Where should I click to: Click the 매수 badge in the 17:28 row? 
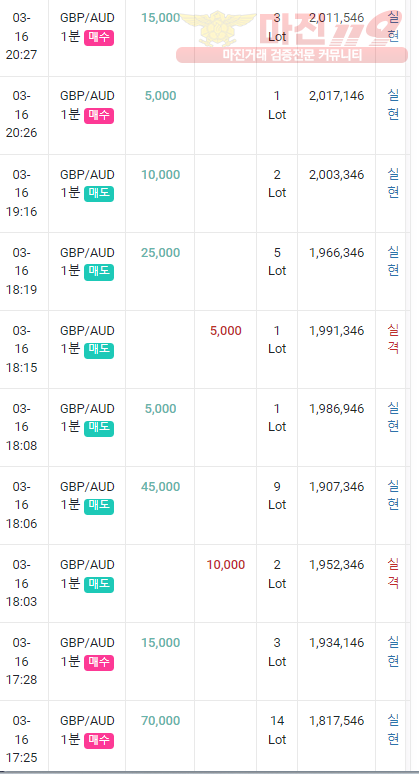(99, 662)
